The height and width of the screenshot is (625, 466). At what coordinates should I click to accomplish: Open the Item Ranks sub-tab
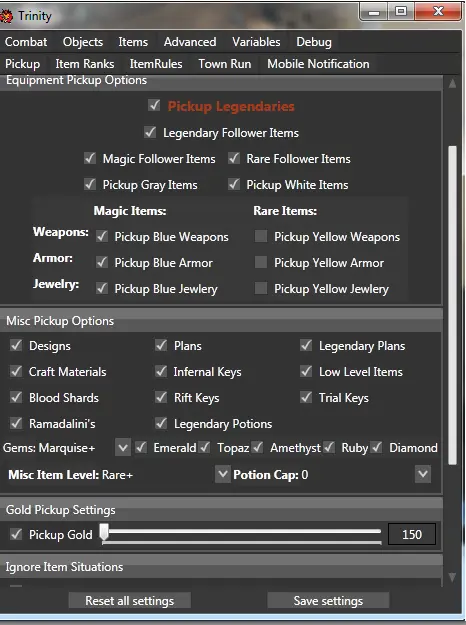85,64
